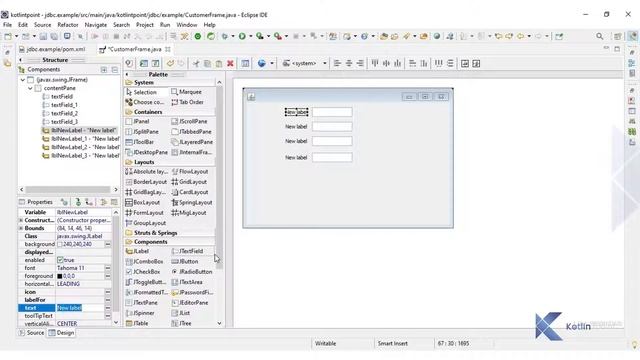The image size is (640, 360).
Task: Click the green Run button in the main toolbar
Action: pyautogui.click(x=242, y=36)
